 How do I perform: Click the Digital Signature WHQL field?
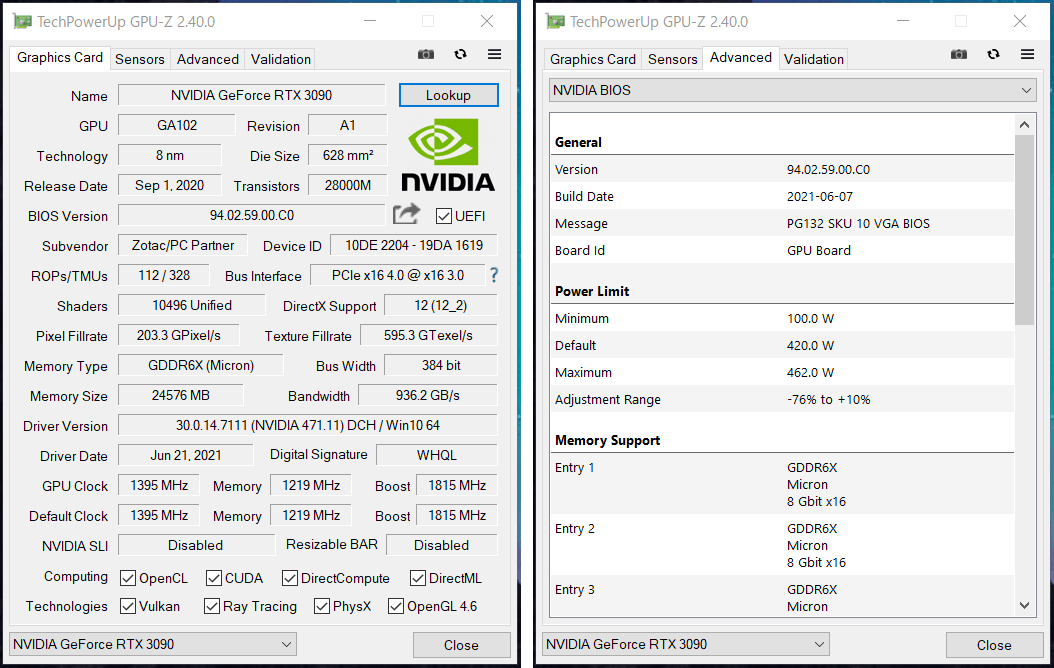[x=437, y=455]
